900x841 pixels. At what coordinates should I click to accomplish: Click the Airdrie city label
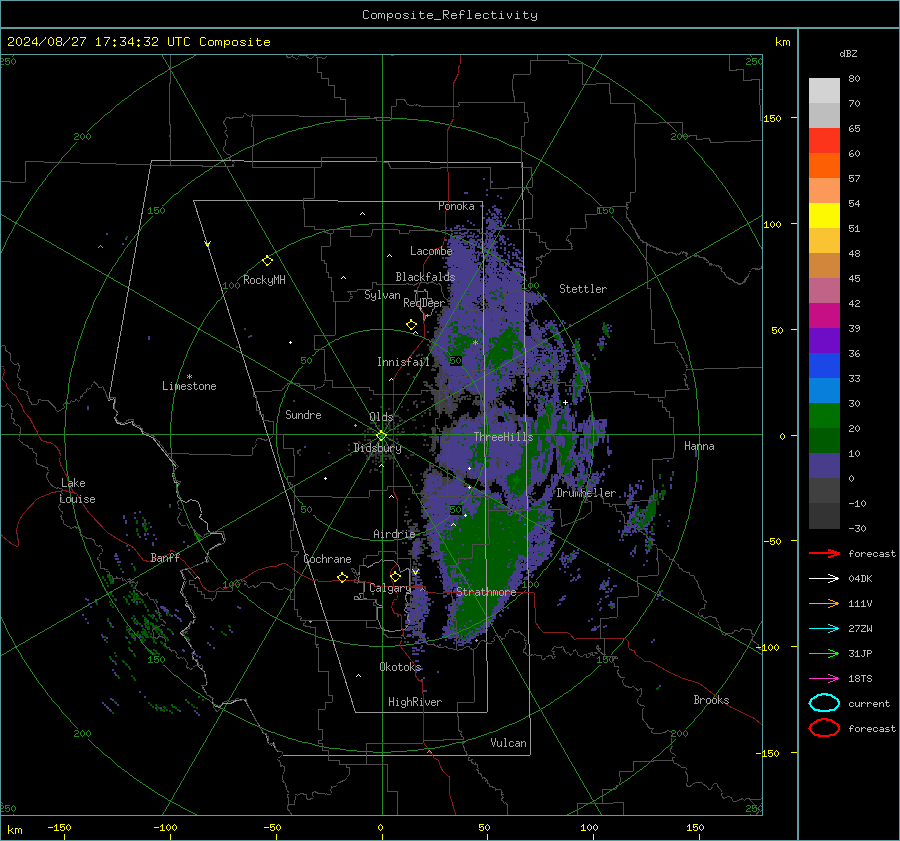[x=394, y=534]
